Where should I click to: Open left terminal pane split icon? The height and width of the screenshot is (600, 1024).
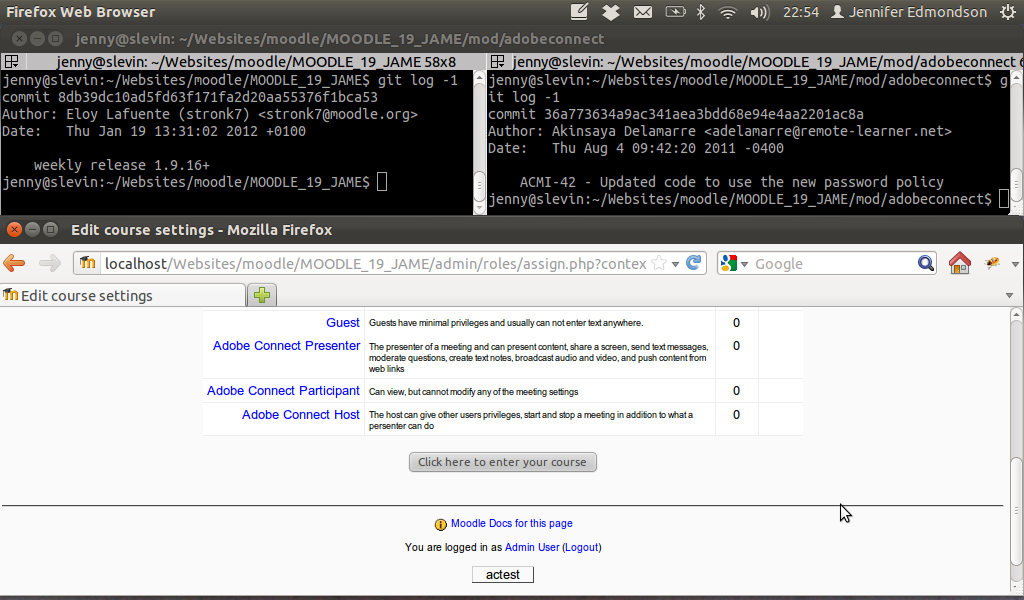[11, 61]
